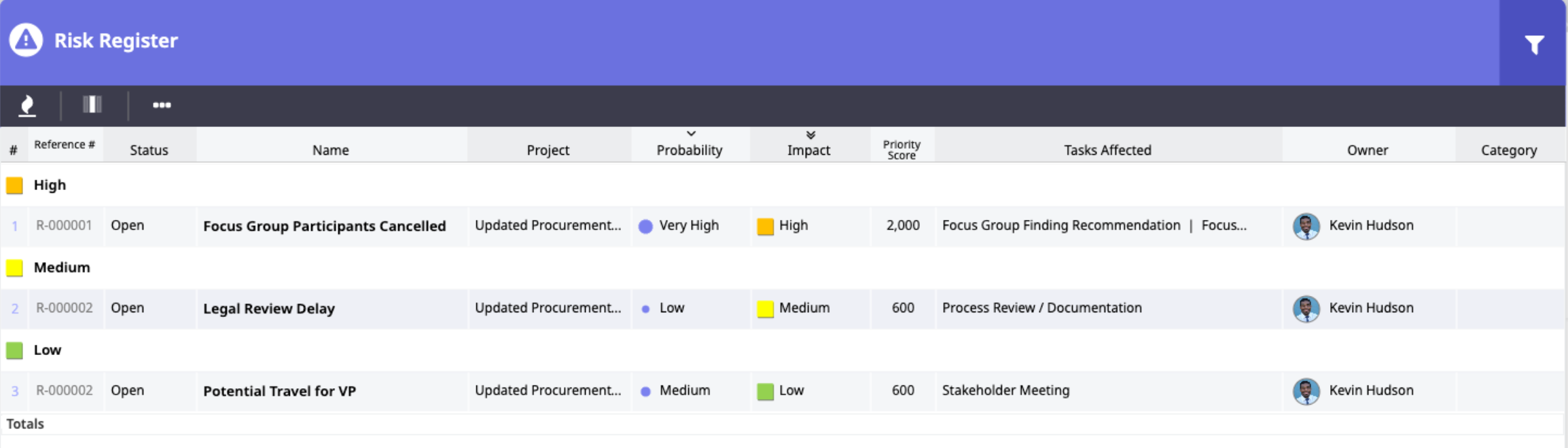This screenshot has width=1568, height=448.
Task: Click the filter funnel icon
Action: tap(1534, 45)
